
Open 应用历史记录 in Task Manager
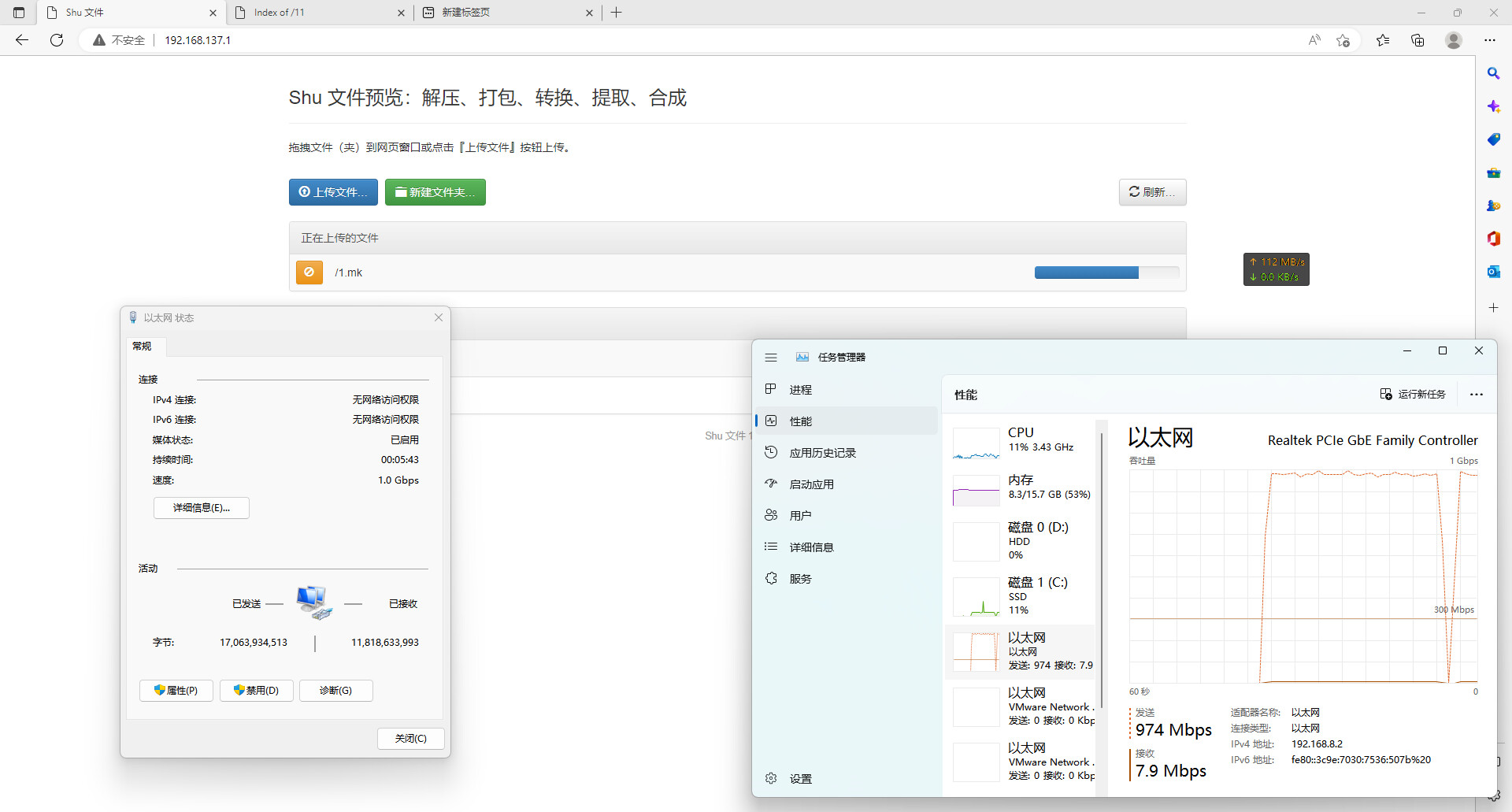tap(847, 453)
